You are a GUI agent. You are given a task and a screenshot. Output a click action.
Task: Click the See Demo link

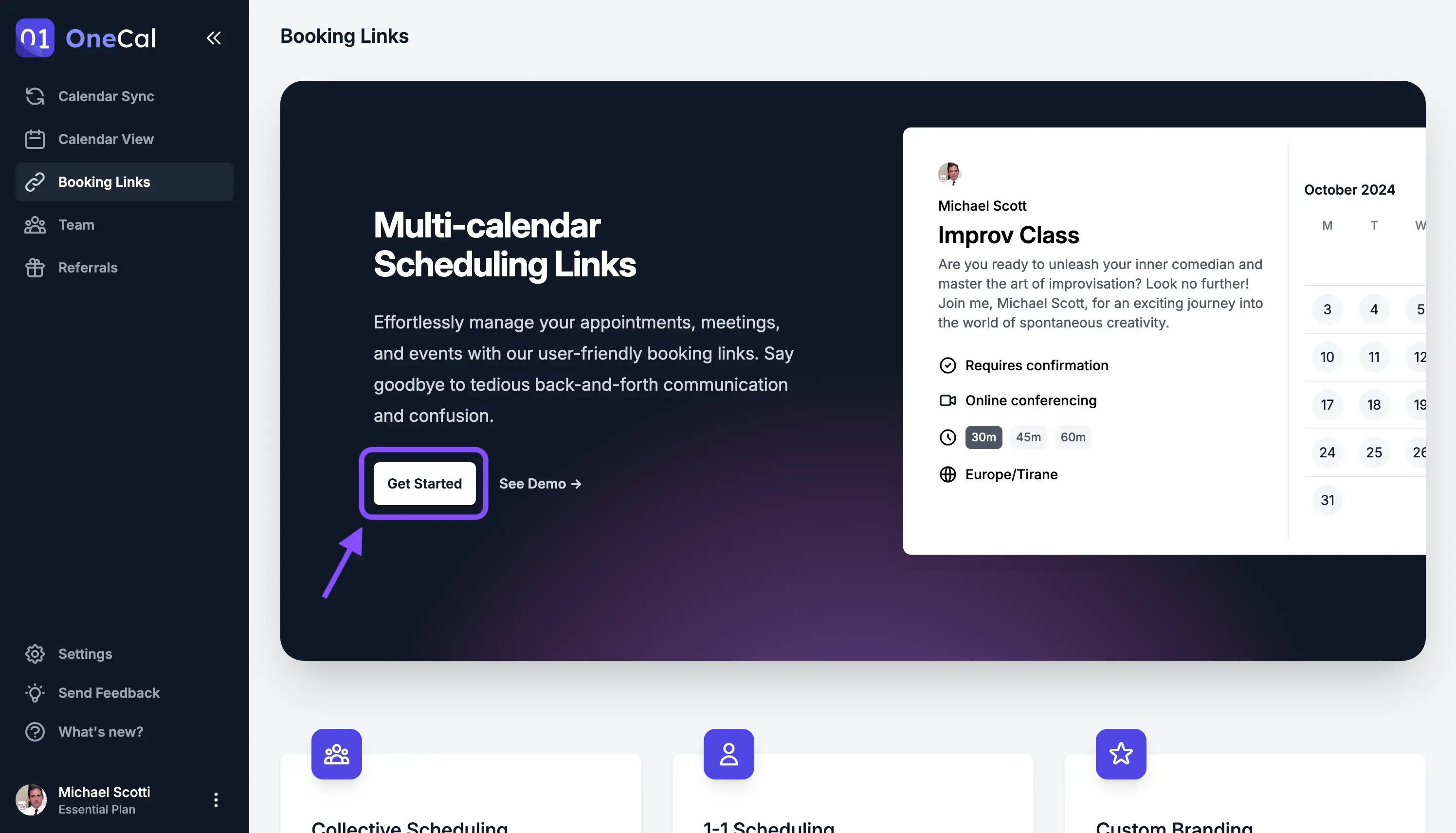540,483
